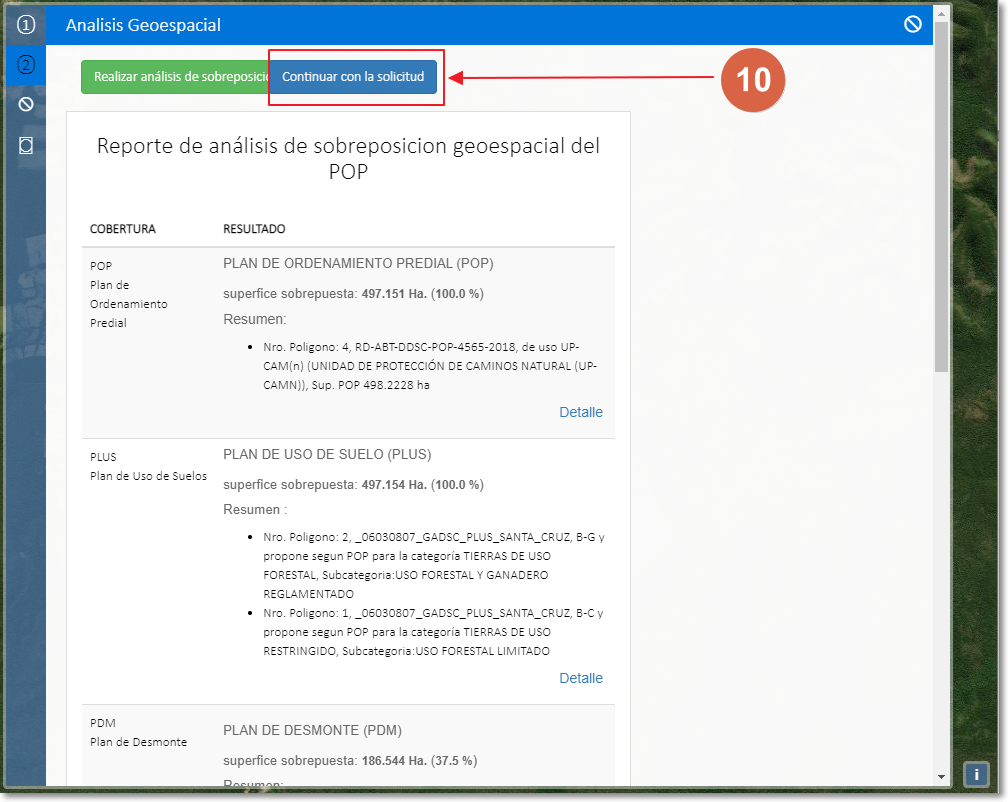The height and width of the screenshot is (802, 1008).
Task: Click the Analisis Geoespacial panel title
Action: [x=143, y=25]
